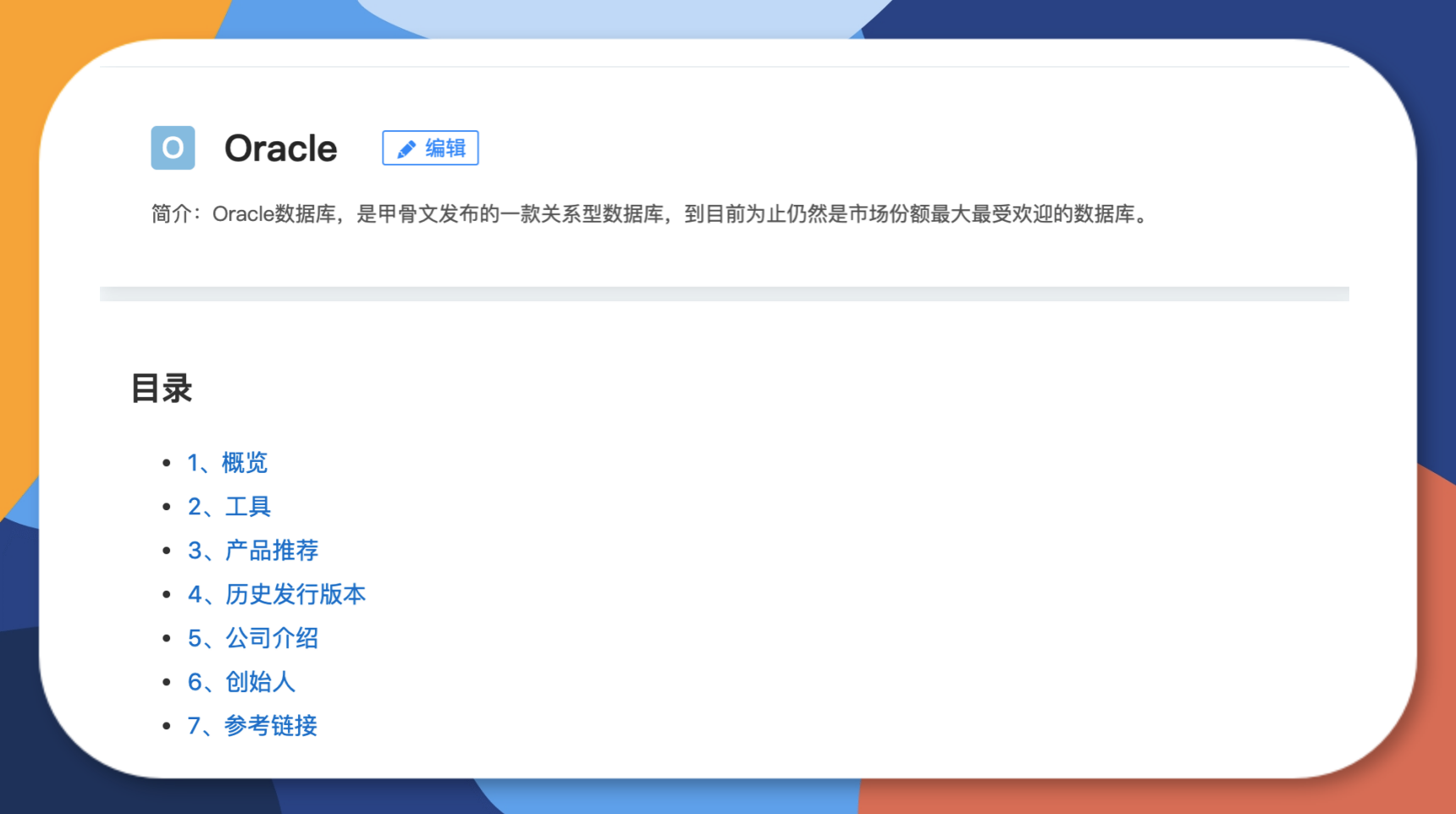Open the 1、概览 table of contents link
Image resolution: width=1456 pixels, height=814 pixels.
click(227, 463)
